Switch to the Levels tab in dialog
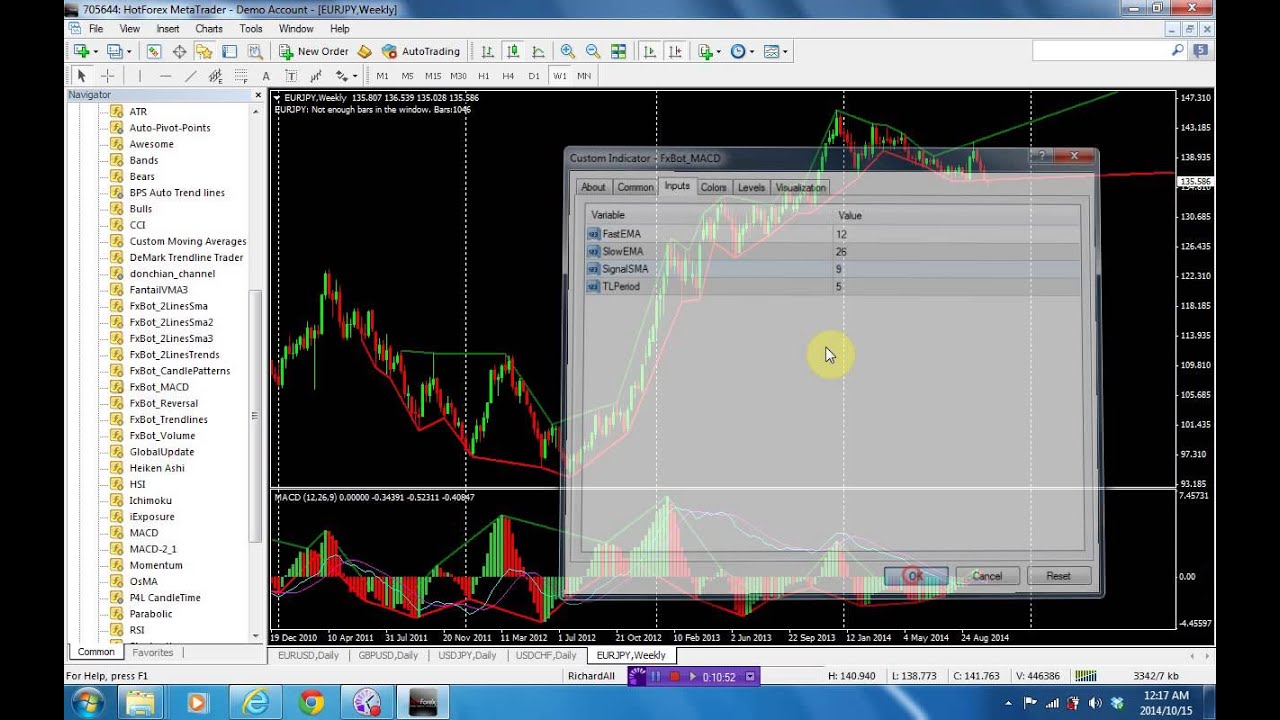 coord(751,187)
